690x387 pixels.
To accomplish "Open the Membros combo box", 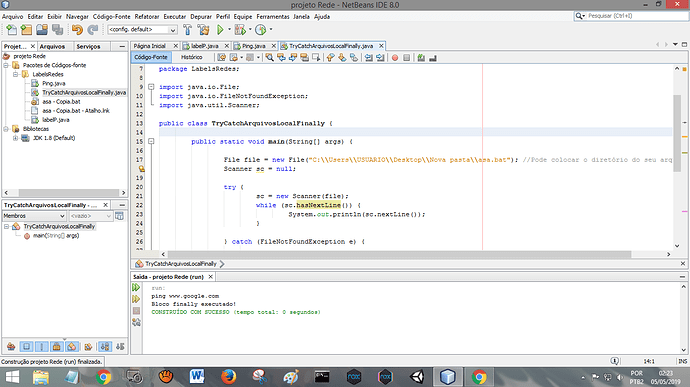I will [x=34, y=216].
